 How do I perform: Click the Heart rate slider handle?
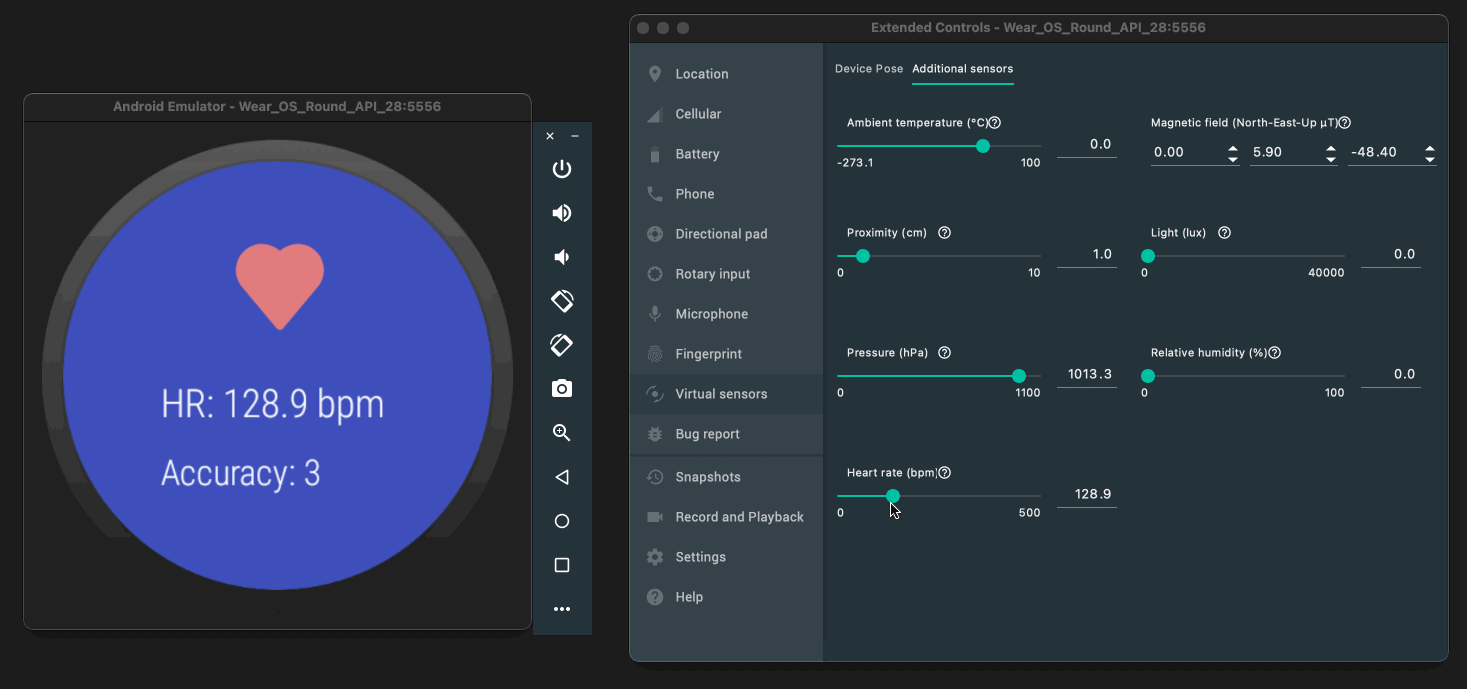(893, 496)
